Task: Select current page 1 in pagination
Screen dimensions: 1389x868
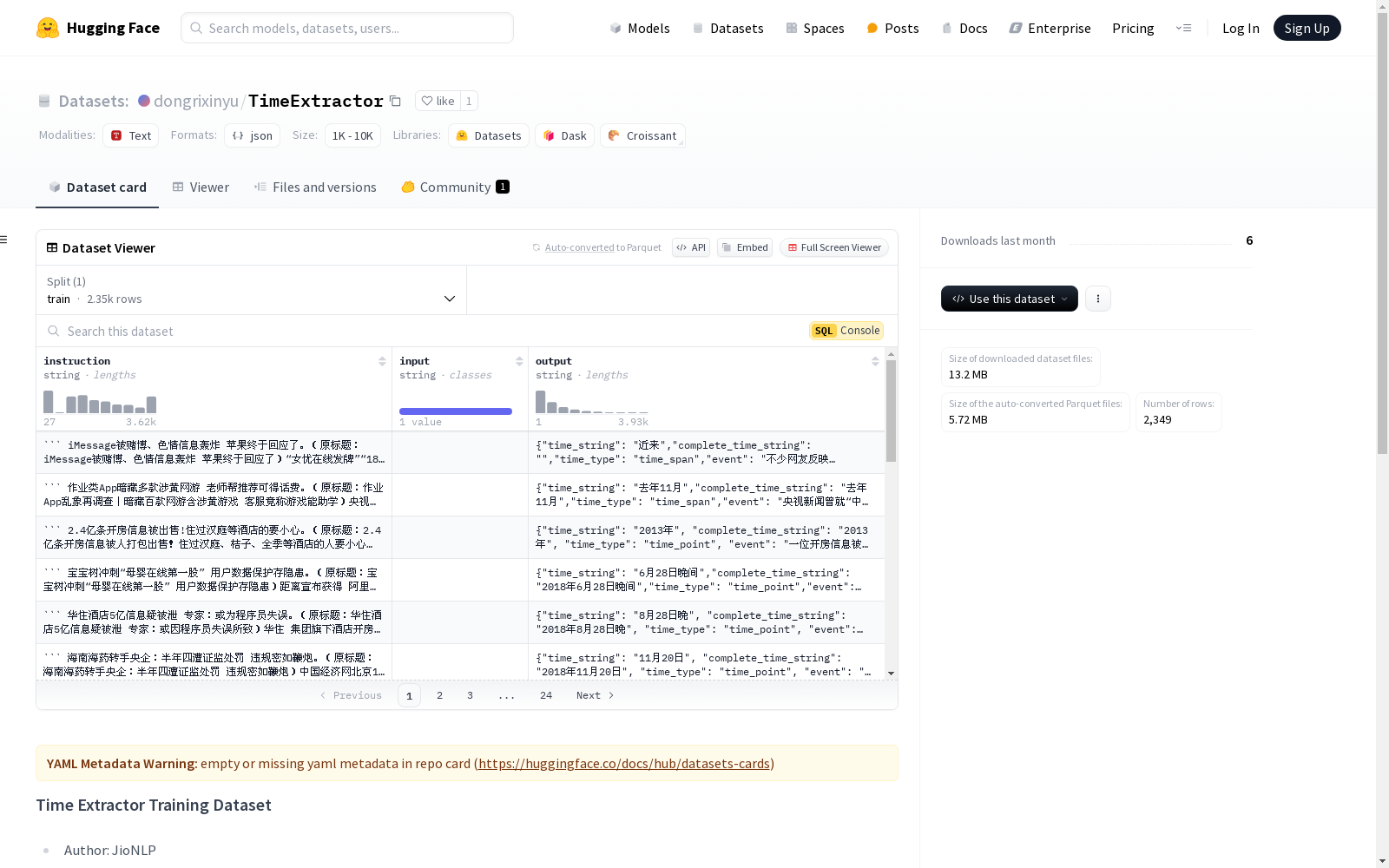Action: (410, 695)
